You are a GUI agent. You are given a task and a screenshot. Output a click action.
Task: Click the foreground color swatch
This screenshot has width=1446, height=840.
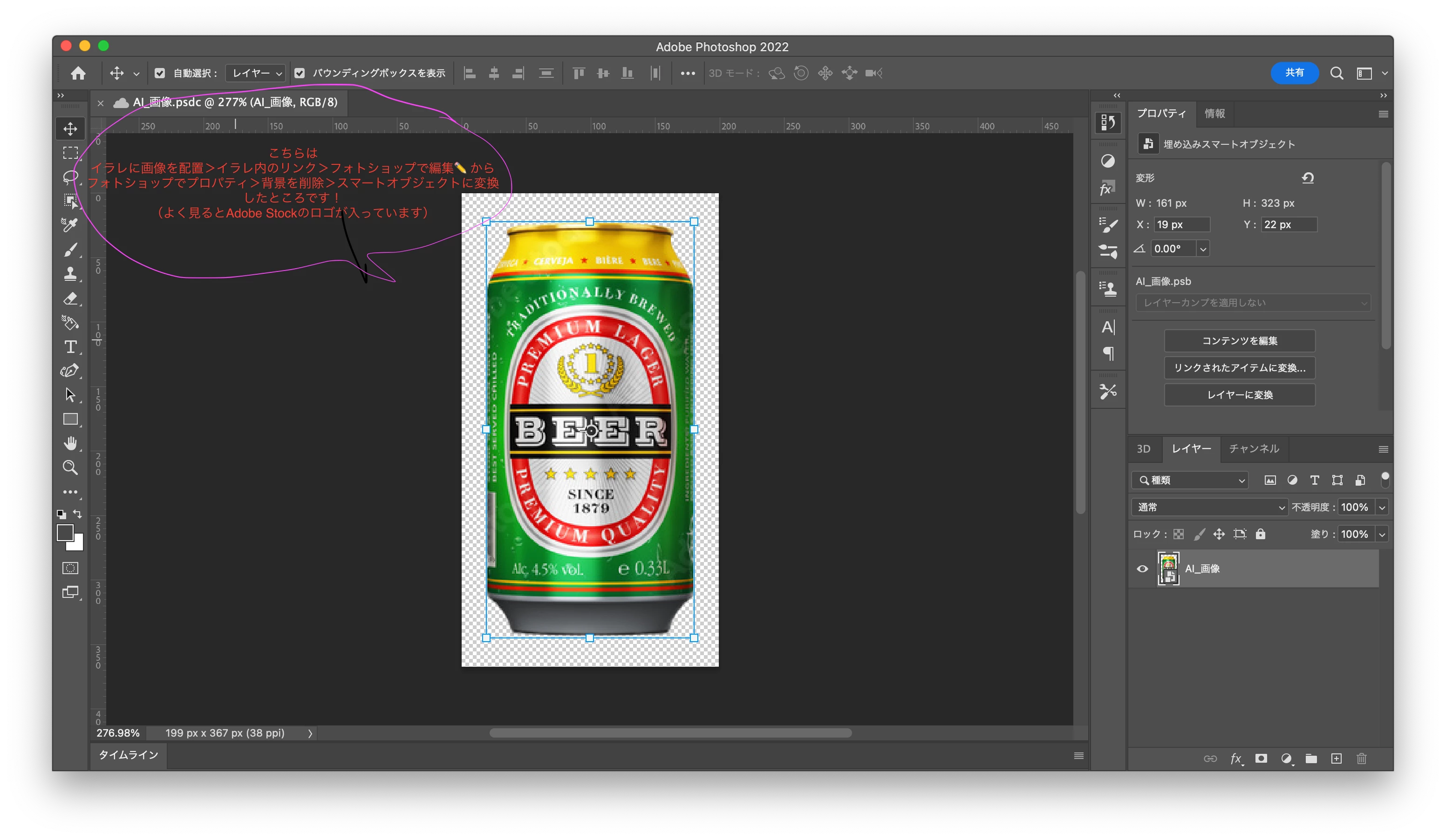click(65, 533)
